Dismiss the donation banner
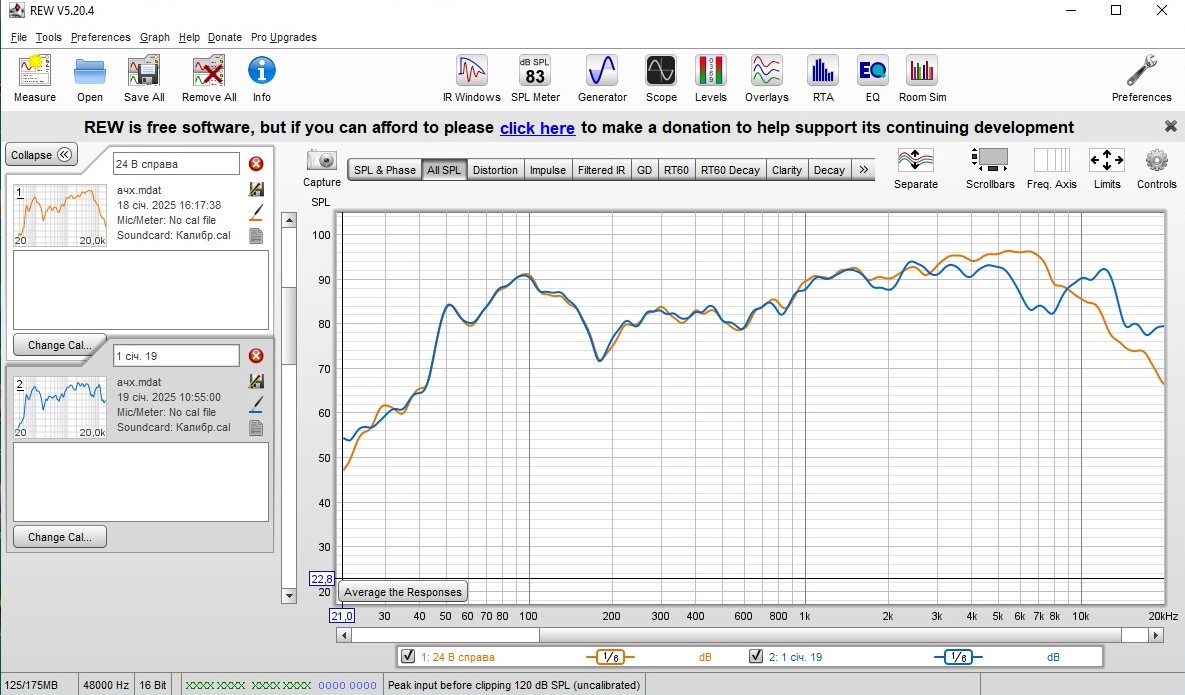Image resolution: width=1185 pixels, height=695 pixels. (1171, 126)
